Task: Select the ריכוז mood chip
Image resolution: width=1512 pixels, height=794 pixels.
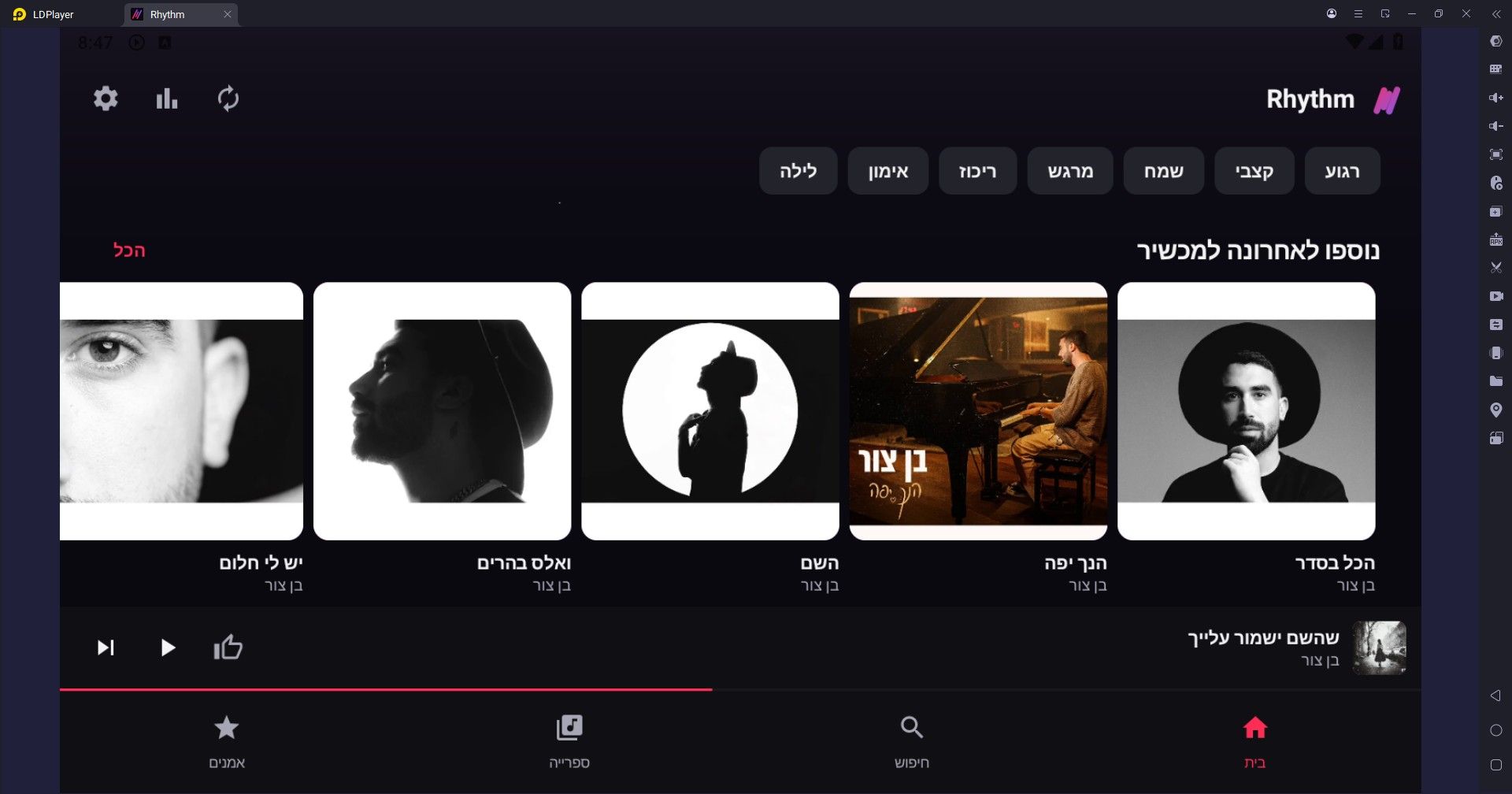Action: (x=977, y=171)
